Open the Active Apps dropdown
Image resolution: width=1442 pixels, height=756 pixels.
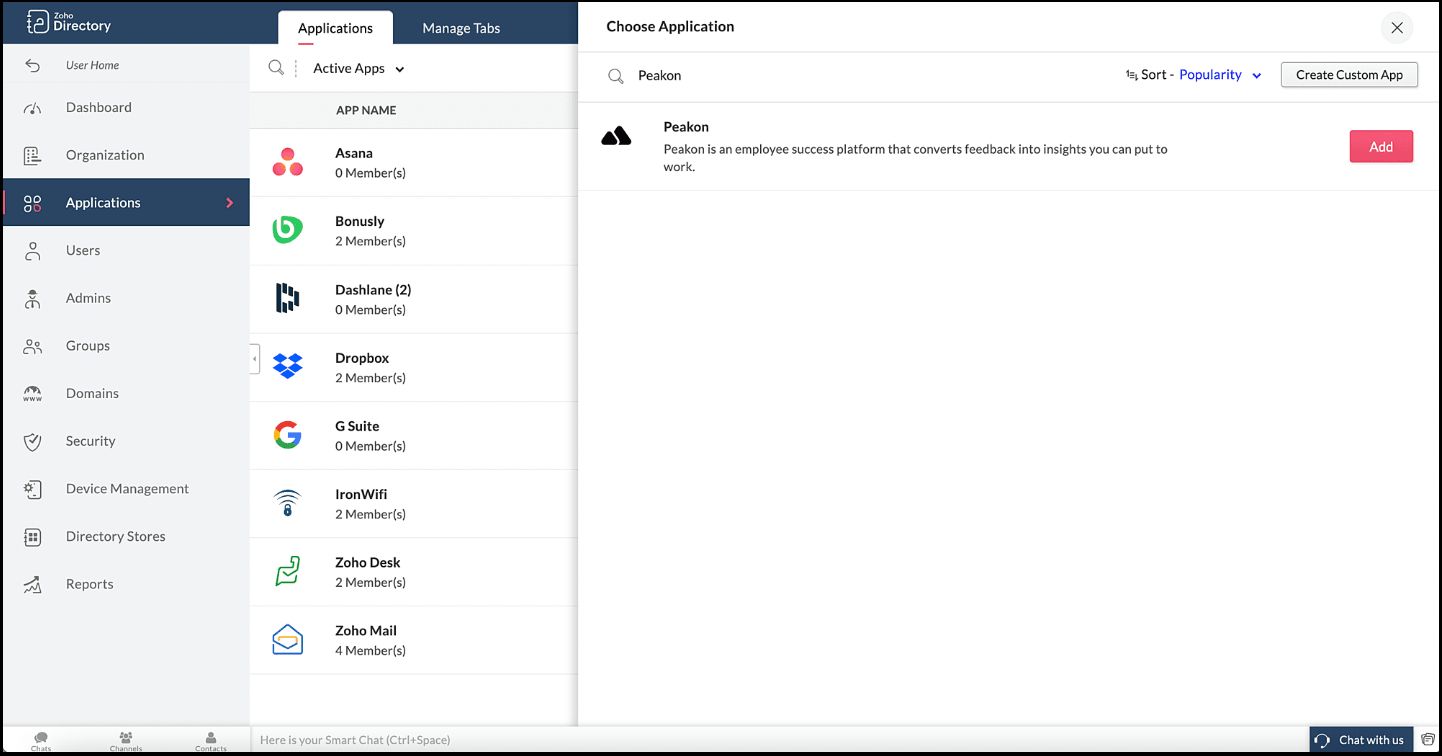pyautogui.click(x=359, y=68)
